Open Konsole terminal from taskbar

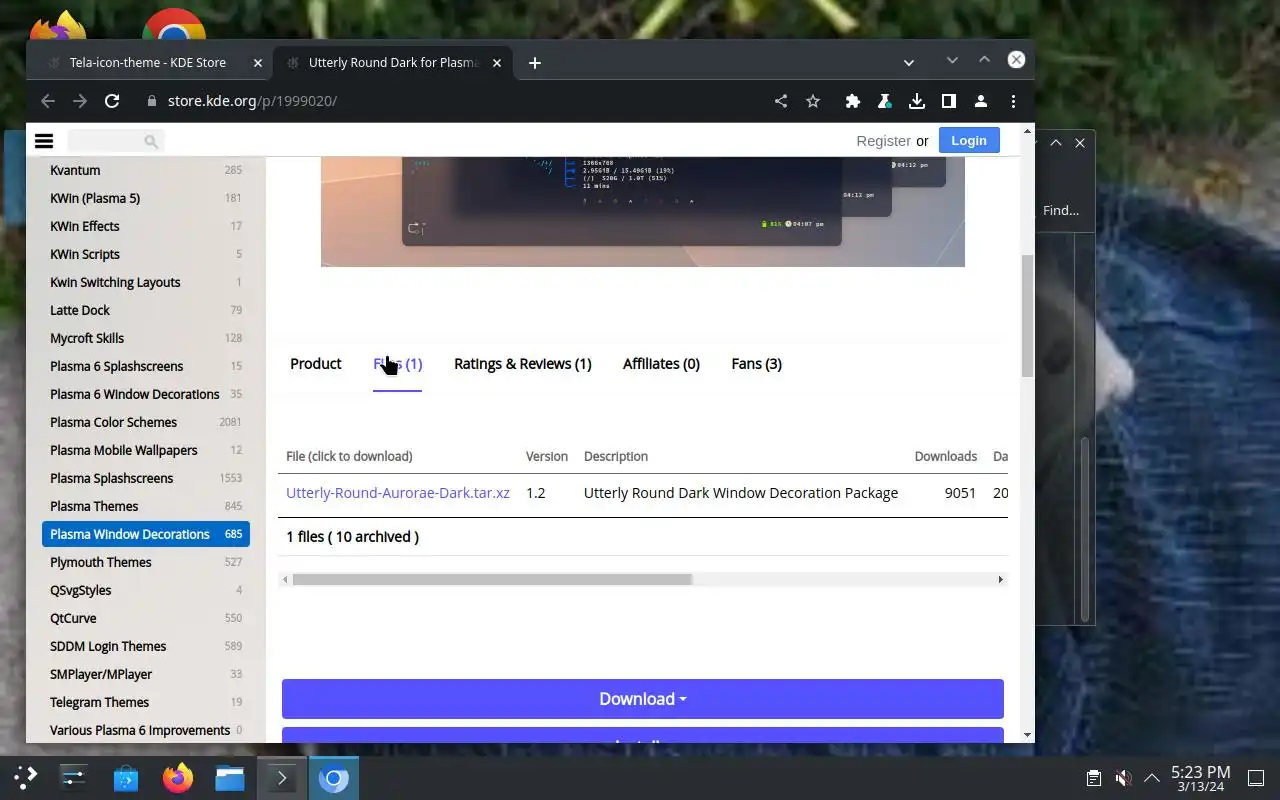(x=282, y=777)
